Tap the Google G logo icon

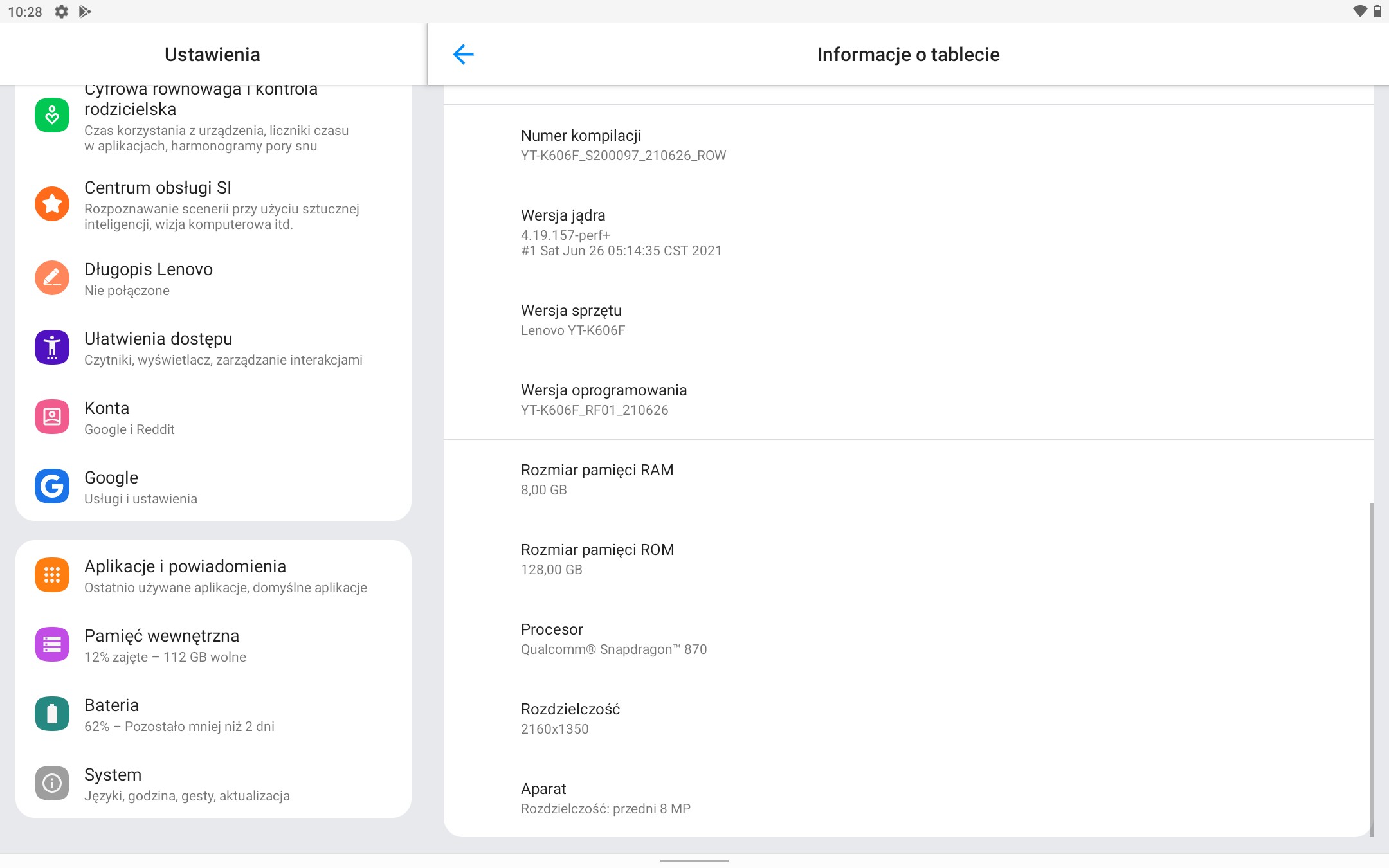[x=52, y=486]
